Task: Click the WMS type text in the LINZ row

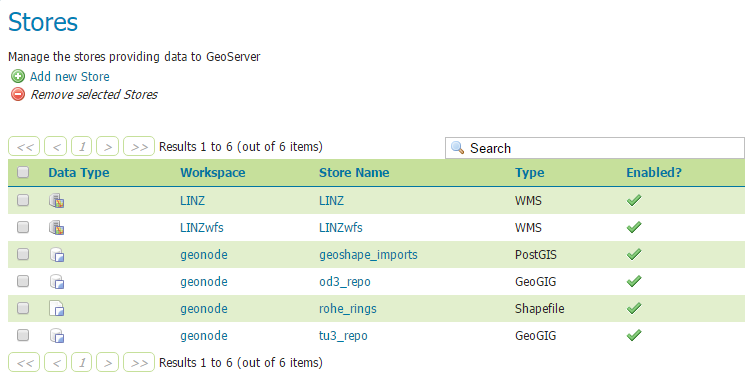Action: pos(528,201)
